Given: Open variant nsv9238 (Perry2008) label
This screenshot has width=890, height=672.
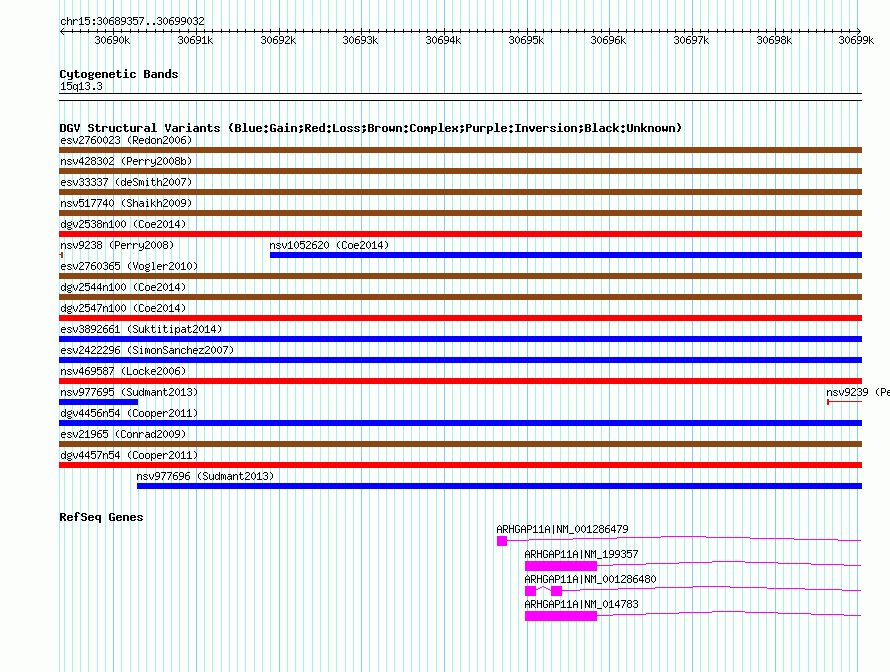Looking at the screenshot, I should click(117, 245).
